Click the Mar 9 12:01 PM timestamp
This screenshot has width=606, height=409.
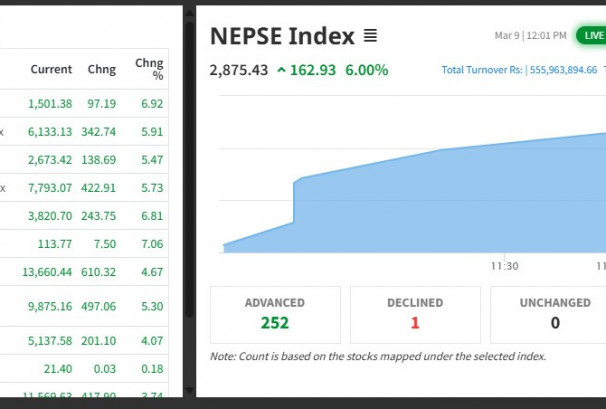tap(530, 36)
